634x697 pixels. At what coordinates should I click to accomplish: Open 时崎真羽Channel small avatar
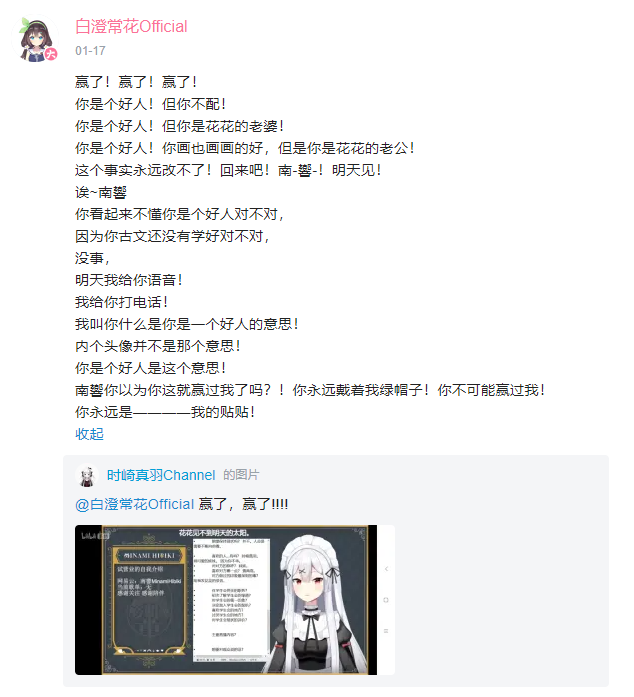click(87, 475)
